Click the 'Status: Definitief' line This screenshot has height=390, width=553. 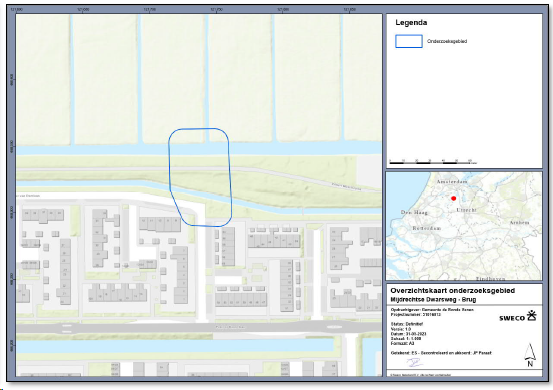click(407, 324)
